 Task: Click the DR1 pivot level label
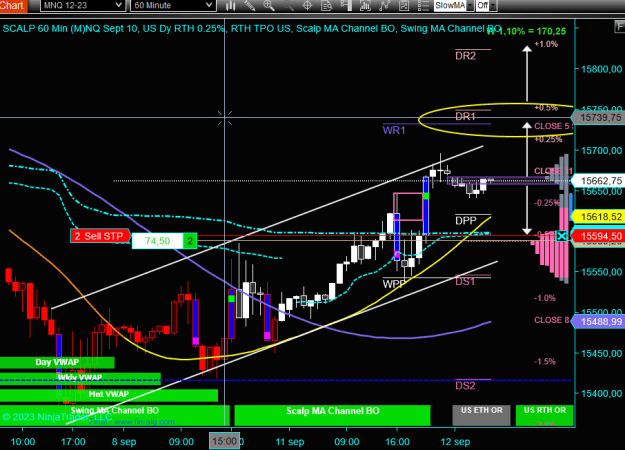(x=466, y=116)
